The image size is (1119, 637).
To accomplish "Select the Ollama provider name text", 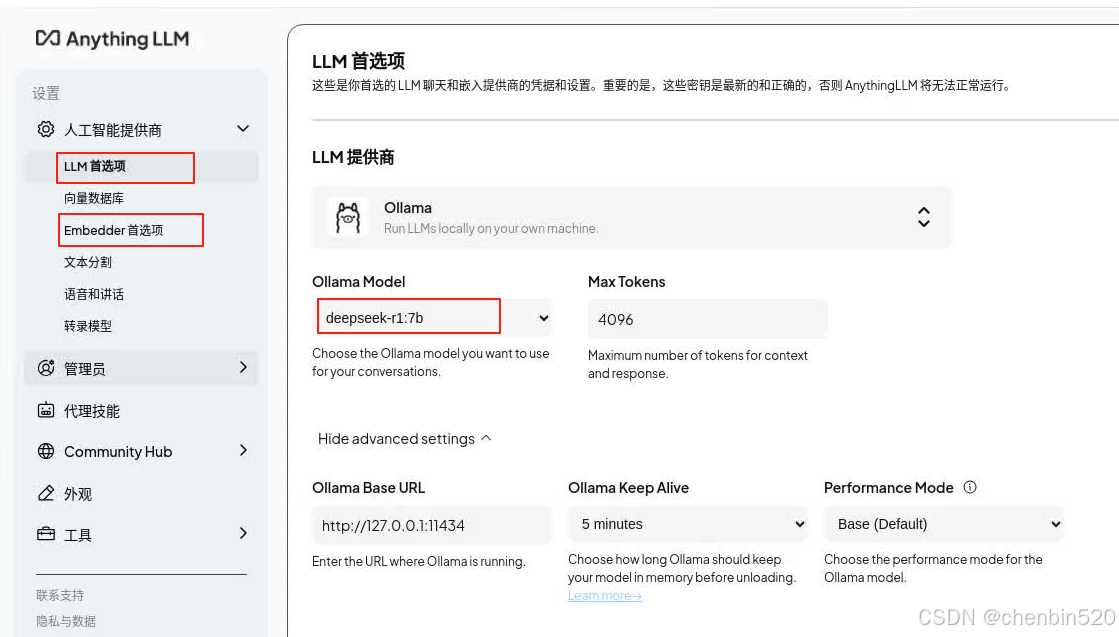I will (x=407, y=208).
